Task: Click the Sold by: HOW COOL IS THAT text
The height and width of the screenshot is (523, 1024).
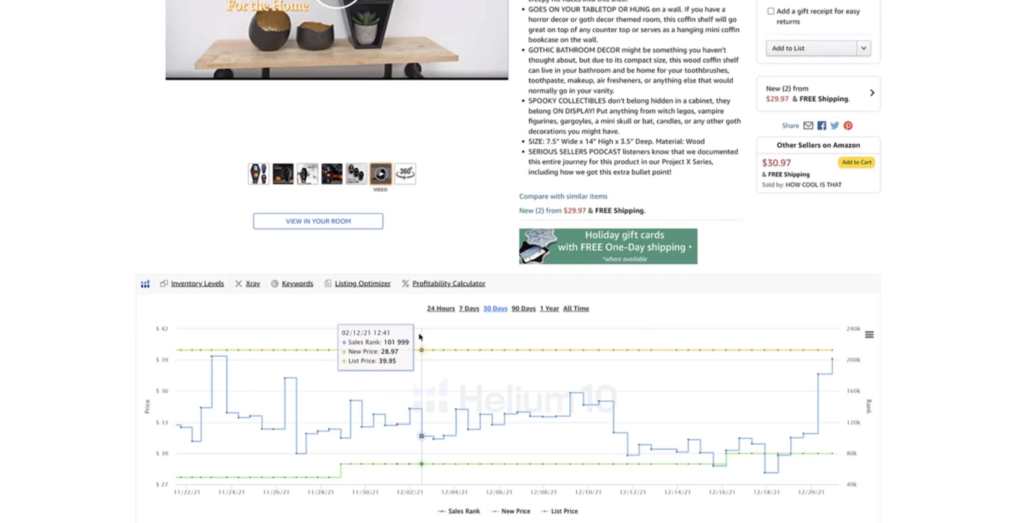Action: [801, 185]
